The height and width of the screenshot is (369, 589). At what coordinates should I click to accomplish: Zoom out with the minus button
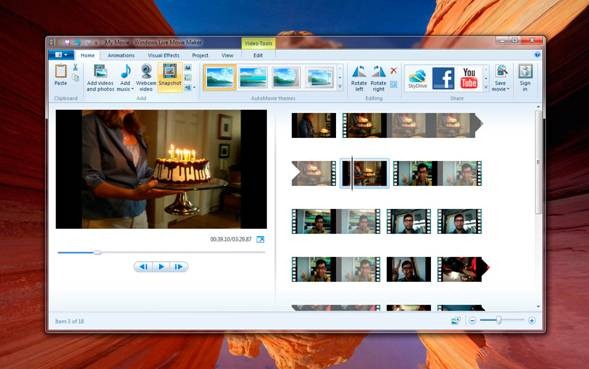point(473,321)
